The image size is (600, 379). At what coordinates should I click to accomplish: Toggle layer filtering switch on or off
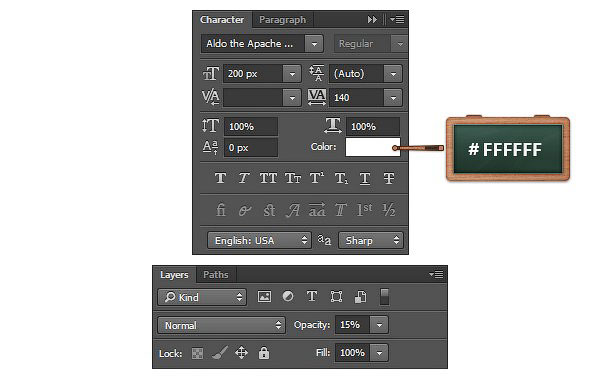pos(385,297)
